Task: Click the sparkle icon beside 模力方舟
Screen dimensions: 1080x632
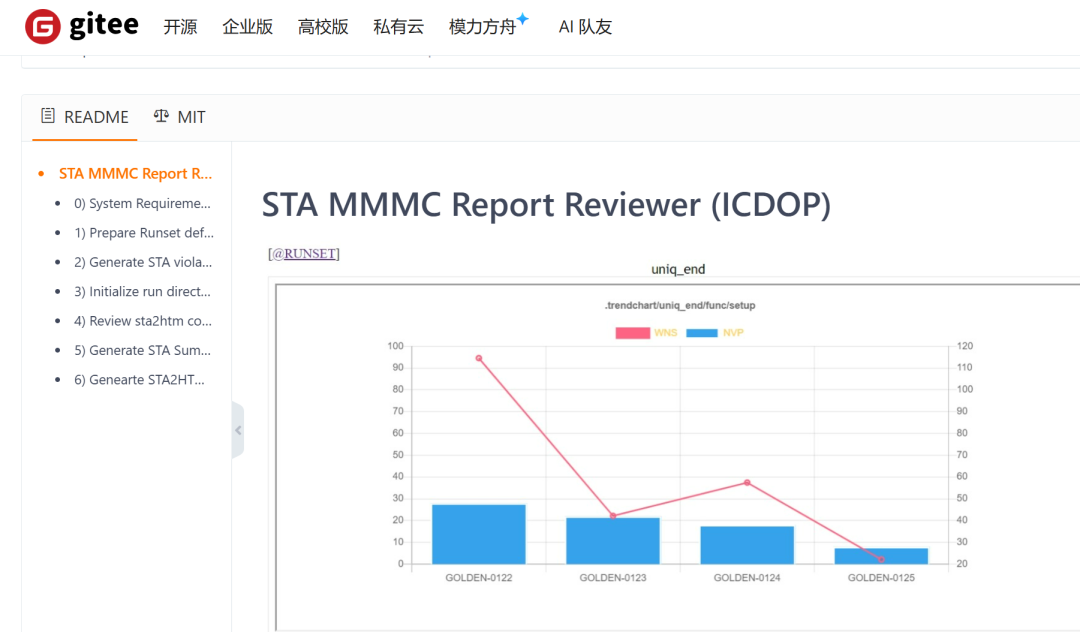Action: [523, 19]
